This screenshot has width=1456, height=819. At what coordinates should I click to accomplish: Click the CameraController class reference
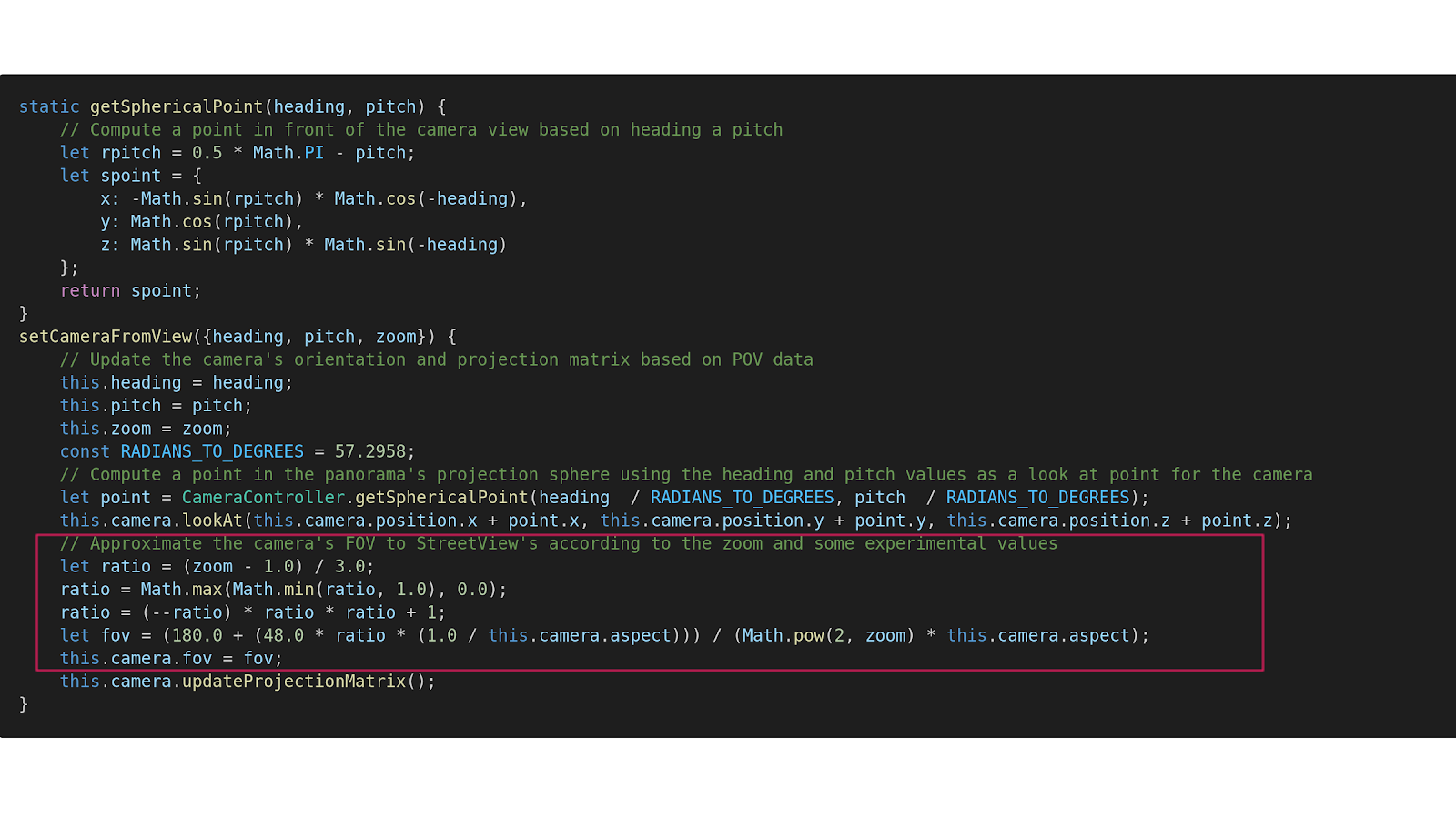tap(263, 498)
